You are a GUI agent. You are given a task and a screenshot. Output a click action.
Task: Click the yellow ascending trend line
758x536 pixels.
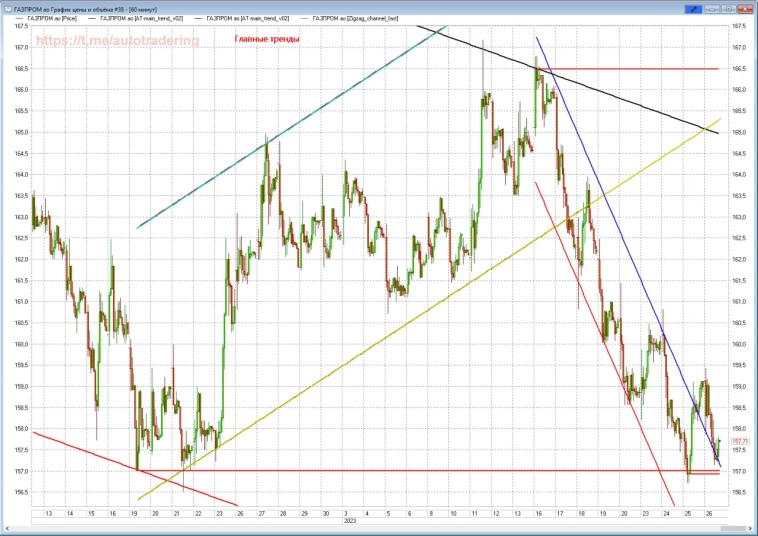coord(400,328)
